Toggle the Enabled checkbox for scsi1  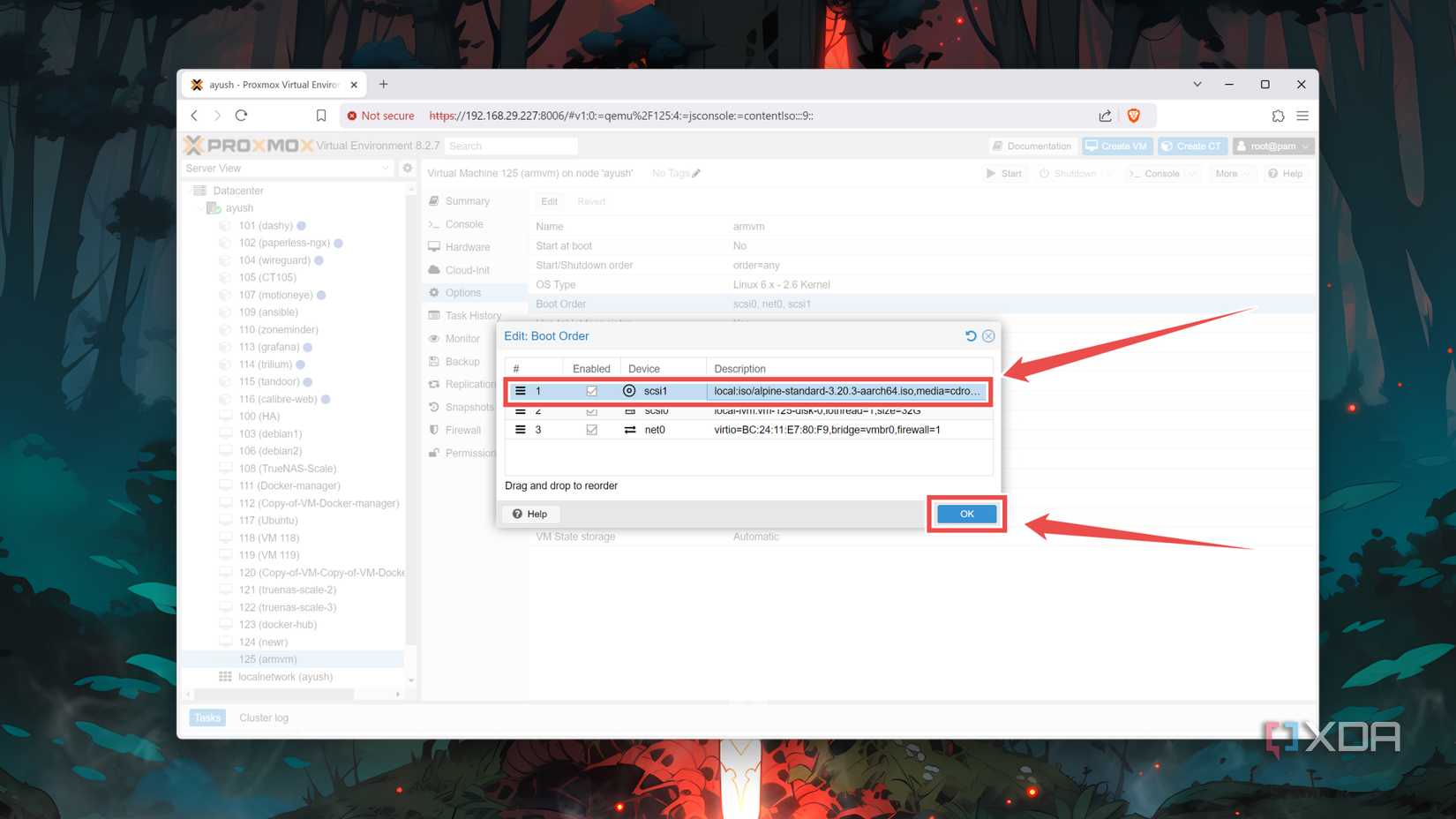[591, 391]
